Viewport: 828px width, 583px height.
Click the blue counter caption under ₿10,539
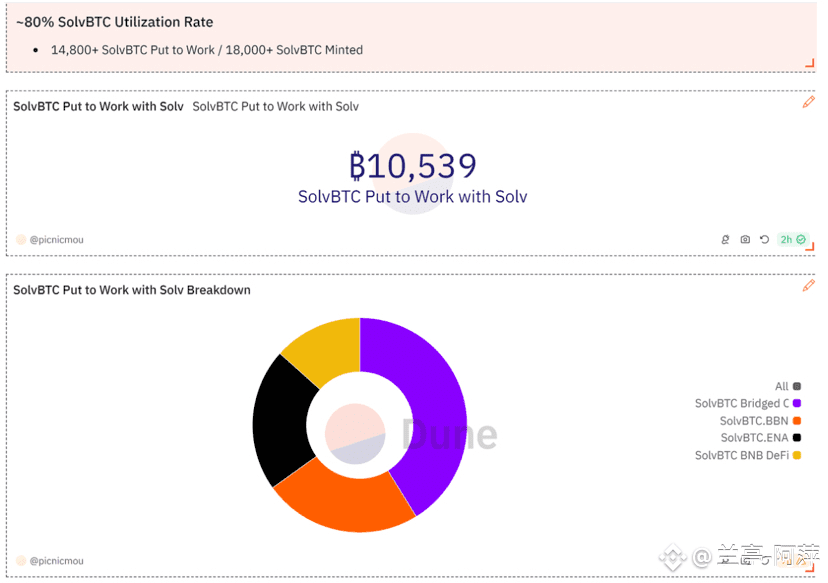point(412,197)
